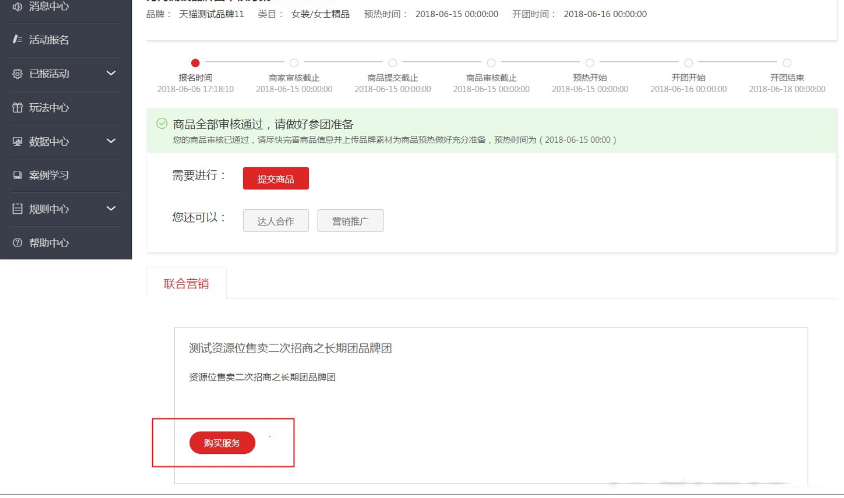Screen dimensions: 844x498
Task: Click the brand name 天猫测试品牌11
Action: (x=212, y=14)
